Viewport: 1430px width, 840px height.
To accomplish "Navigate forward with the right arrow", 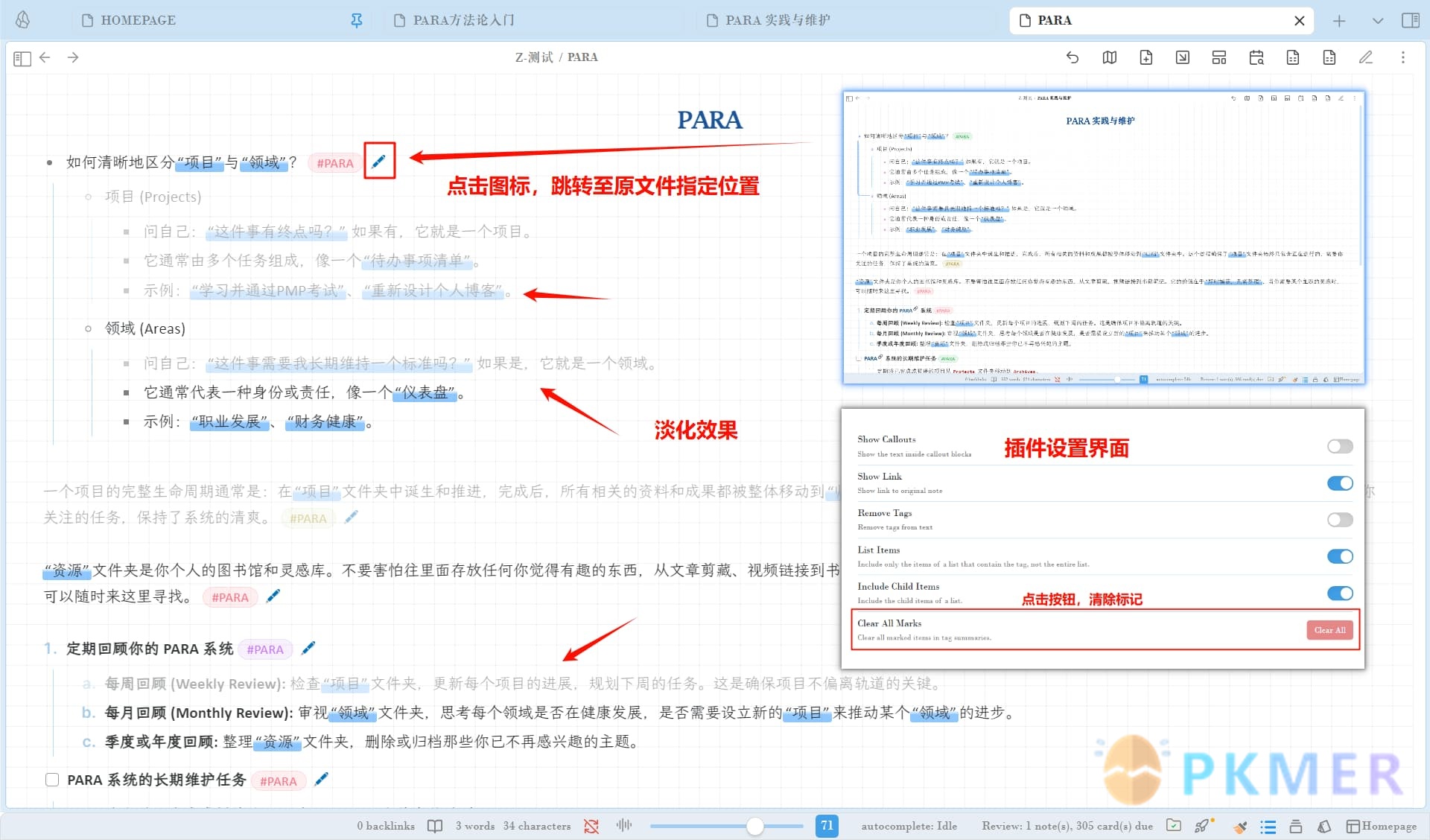I will pos(73,57).
